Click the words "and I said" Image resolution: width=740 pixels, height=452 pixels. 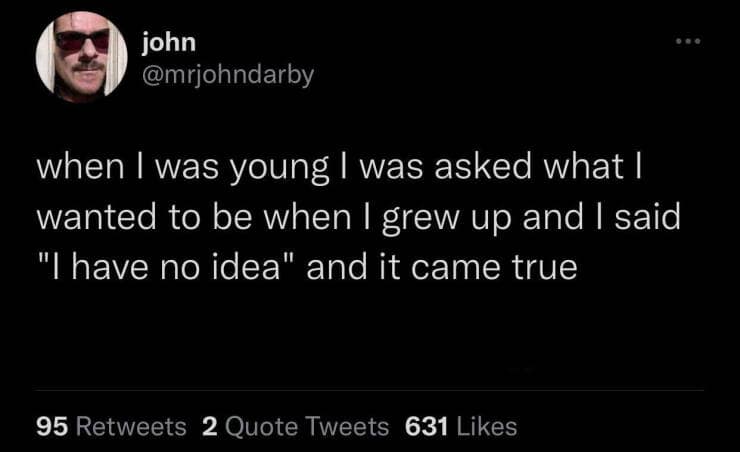[x=613, y=219]
